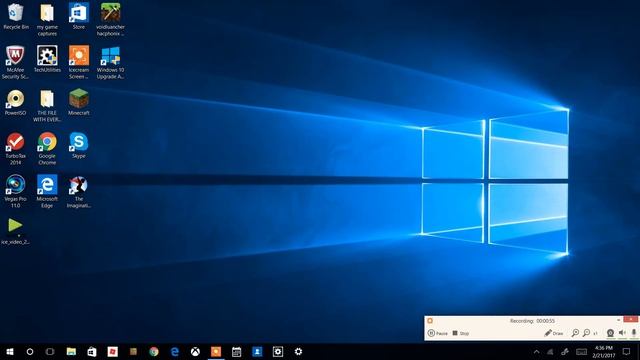Image resolution: width=640 pixels, height=360 pixels.
Task: Open Settings gear on taskbar
Action: click(298, 351)
